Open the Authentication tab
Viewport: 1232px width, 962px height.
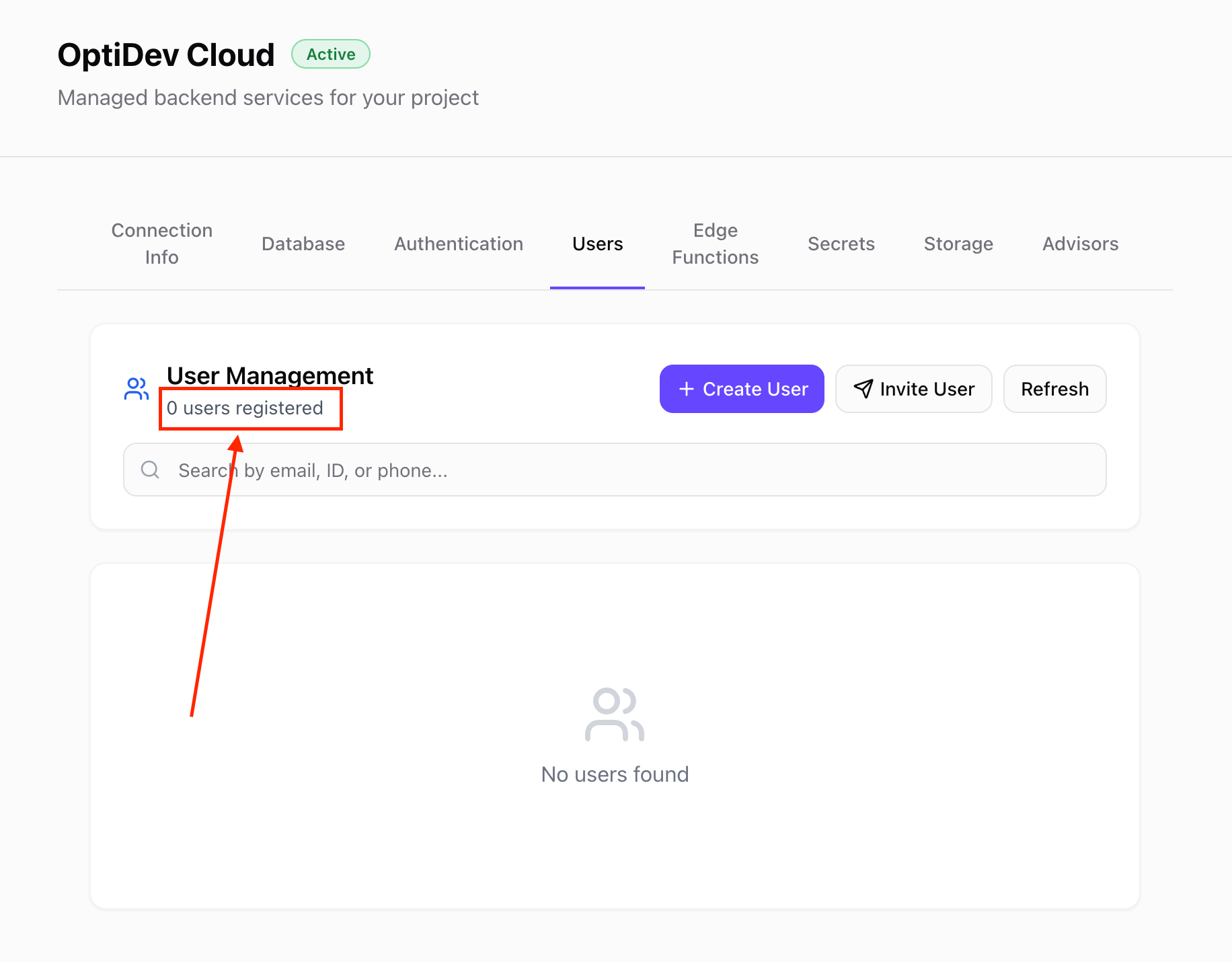tap(458, 244)
